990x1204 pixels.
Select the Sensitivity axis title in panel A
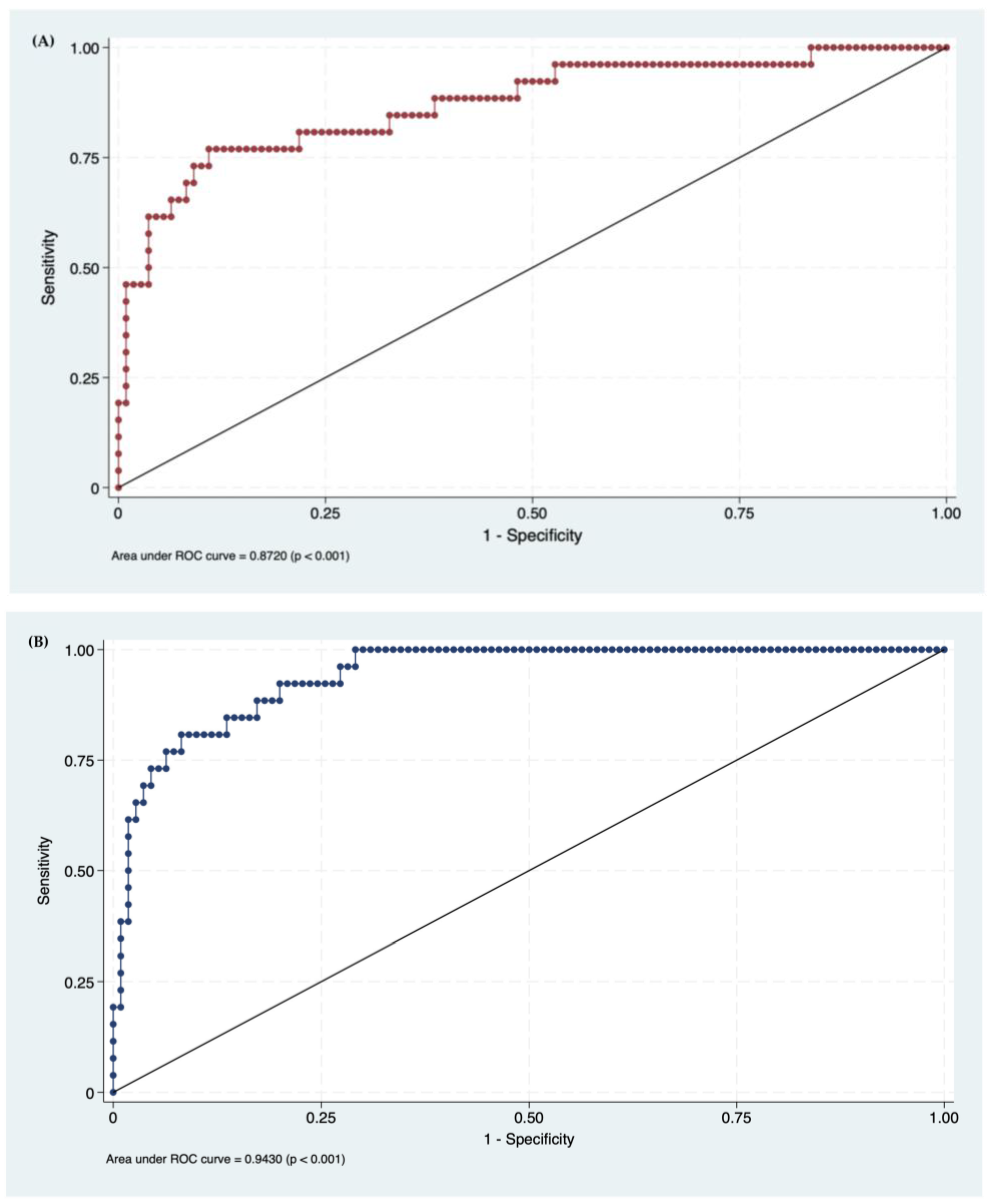pos(49,267)
